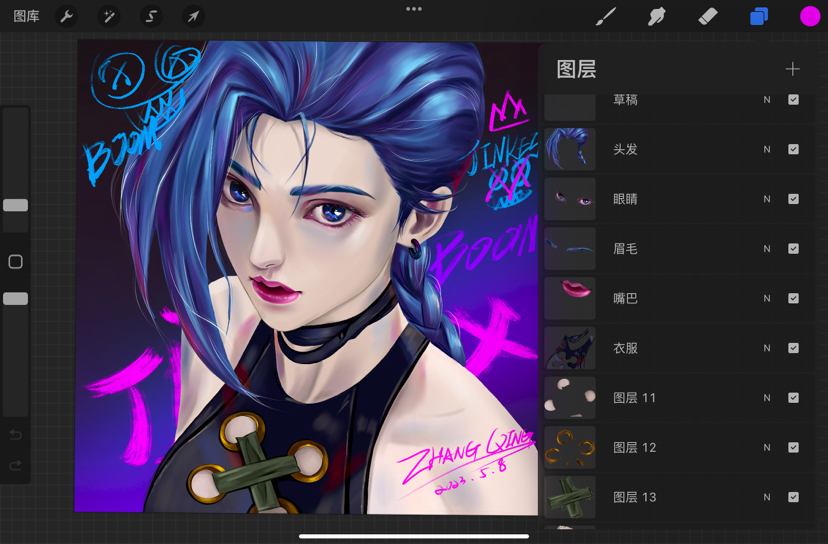The height and width of the screenshot is (544, 828).
Task: Tap the square modify button in sidebar
Action: [x=15, y=261]
